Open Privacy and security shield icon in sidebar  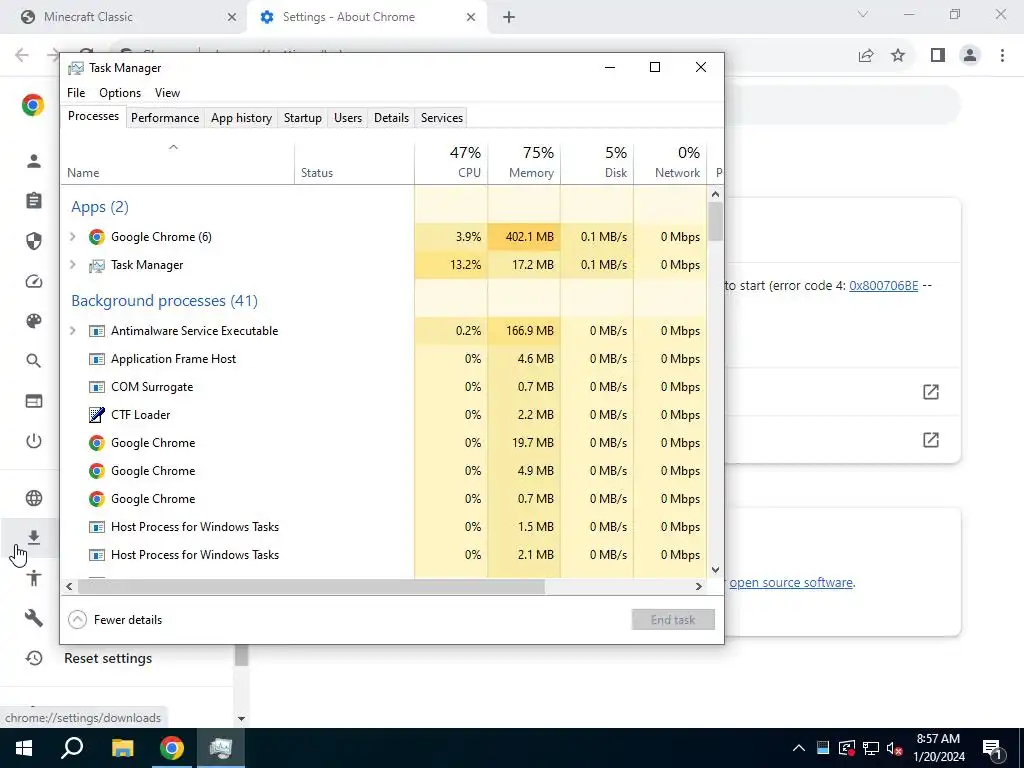34,241
